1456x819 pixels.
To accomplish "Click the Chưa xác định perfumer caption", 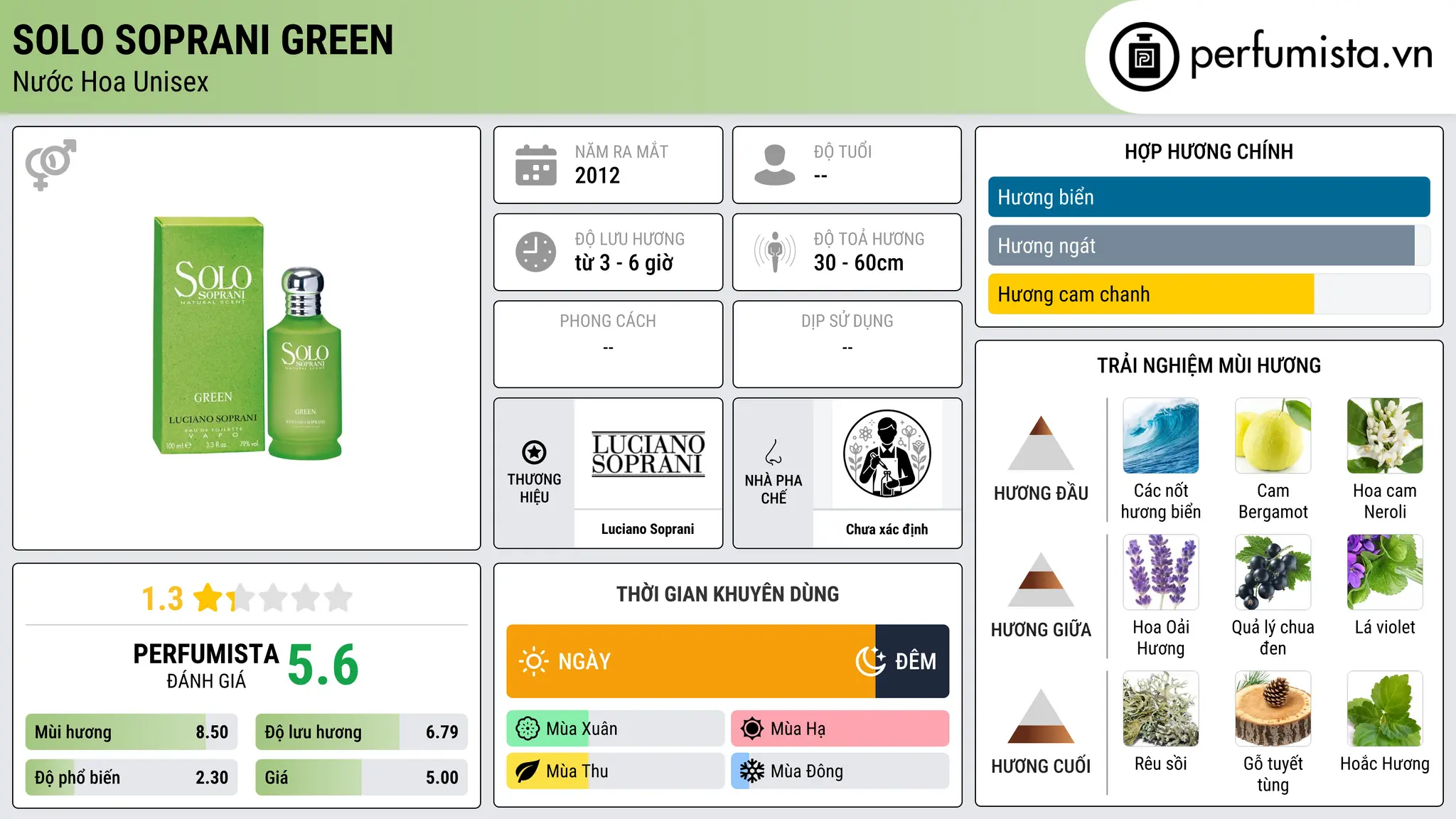I will (x=887, y=529).
